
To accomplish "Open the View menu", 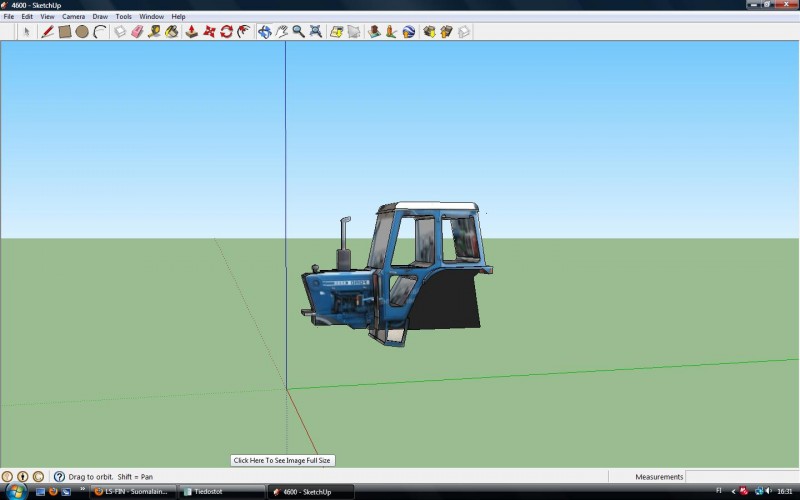I will tap(47, 16).
